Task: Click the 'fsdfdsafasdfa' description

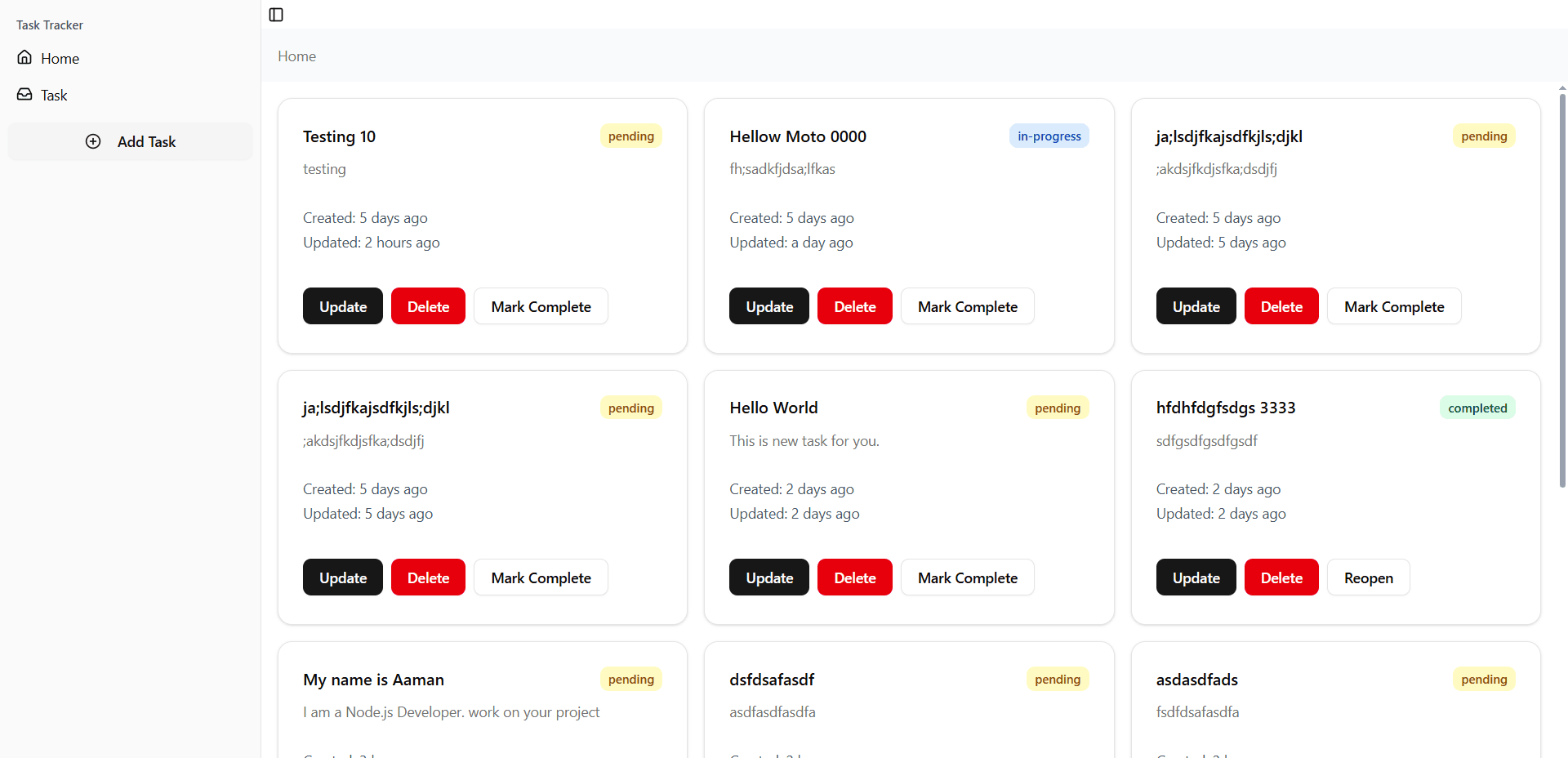Action: 1198,712
